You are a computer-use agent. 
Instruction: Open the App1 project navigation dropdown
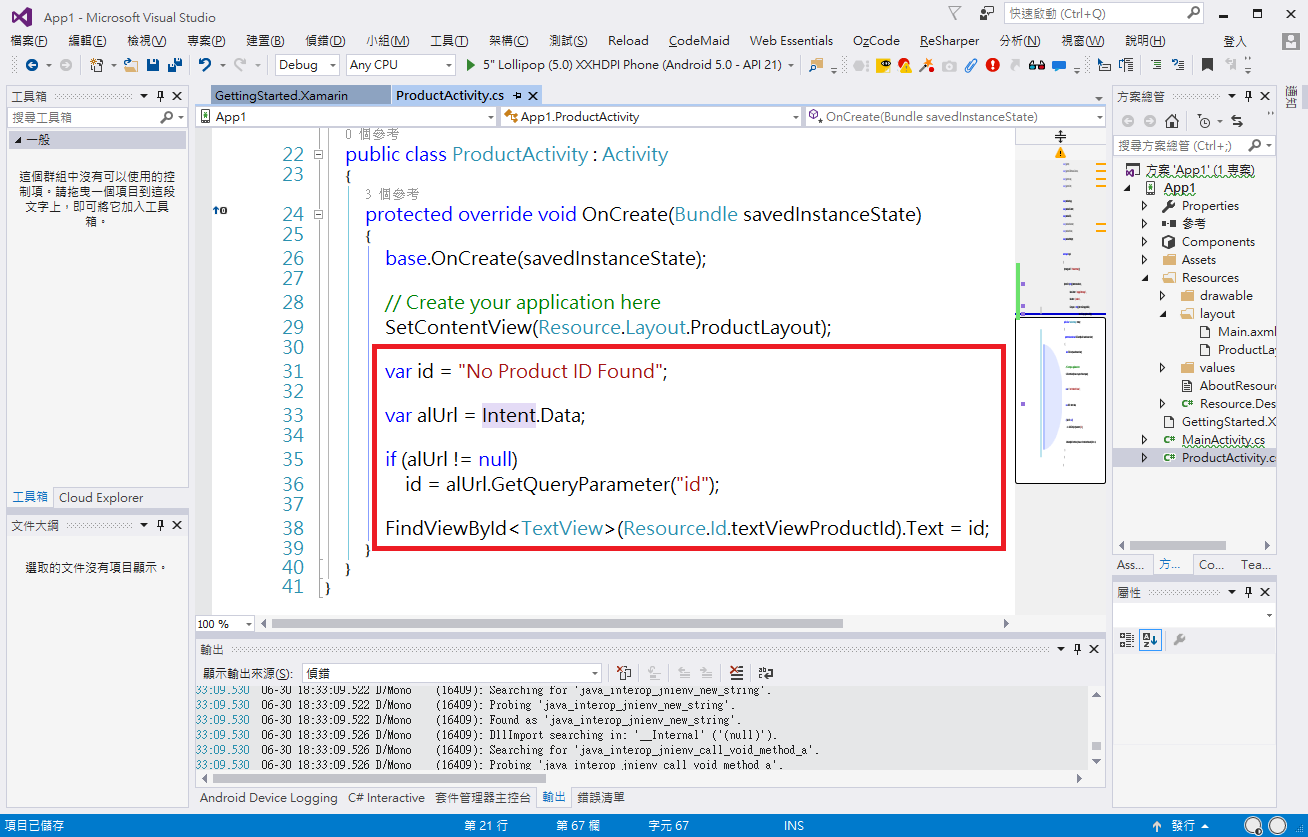click(x=347, y=117)
